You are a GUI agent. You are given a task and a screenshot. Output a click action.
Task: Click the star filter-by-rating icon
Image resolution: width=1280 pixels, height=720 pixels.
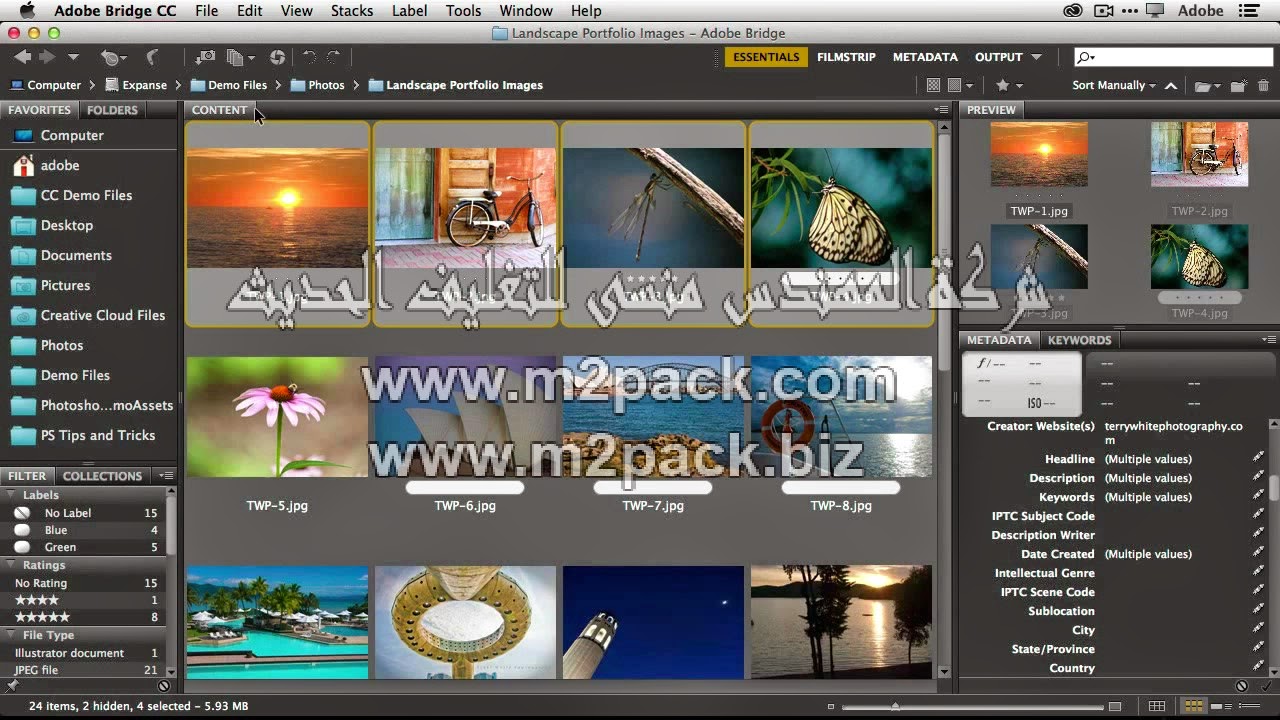click(1003, 86)
